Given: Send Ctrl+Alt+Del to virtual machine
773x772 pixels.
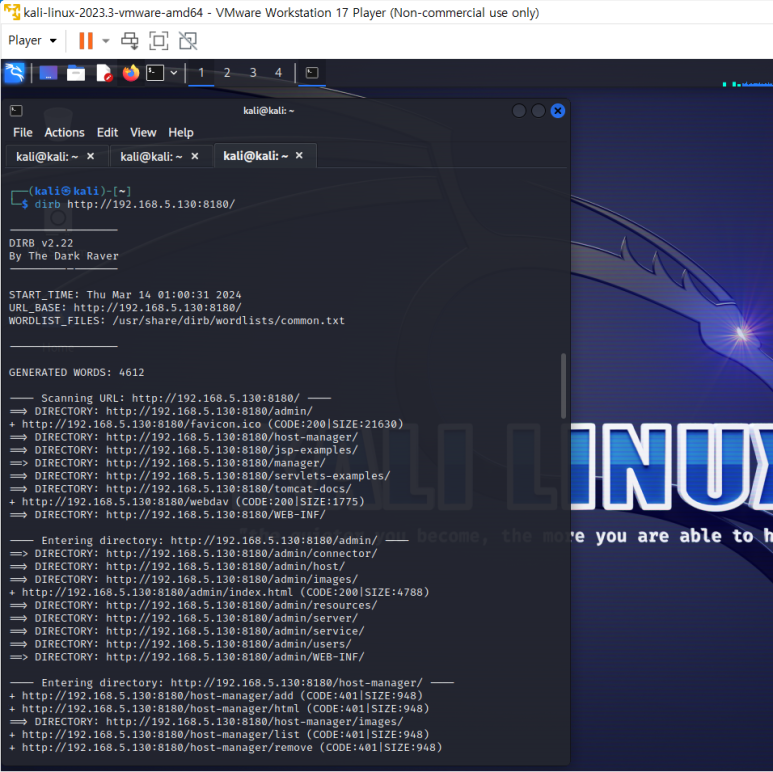Looking at the screenshot, I should [x=130, y=40].
